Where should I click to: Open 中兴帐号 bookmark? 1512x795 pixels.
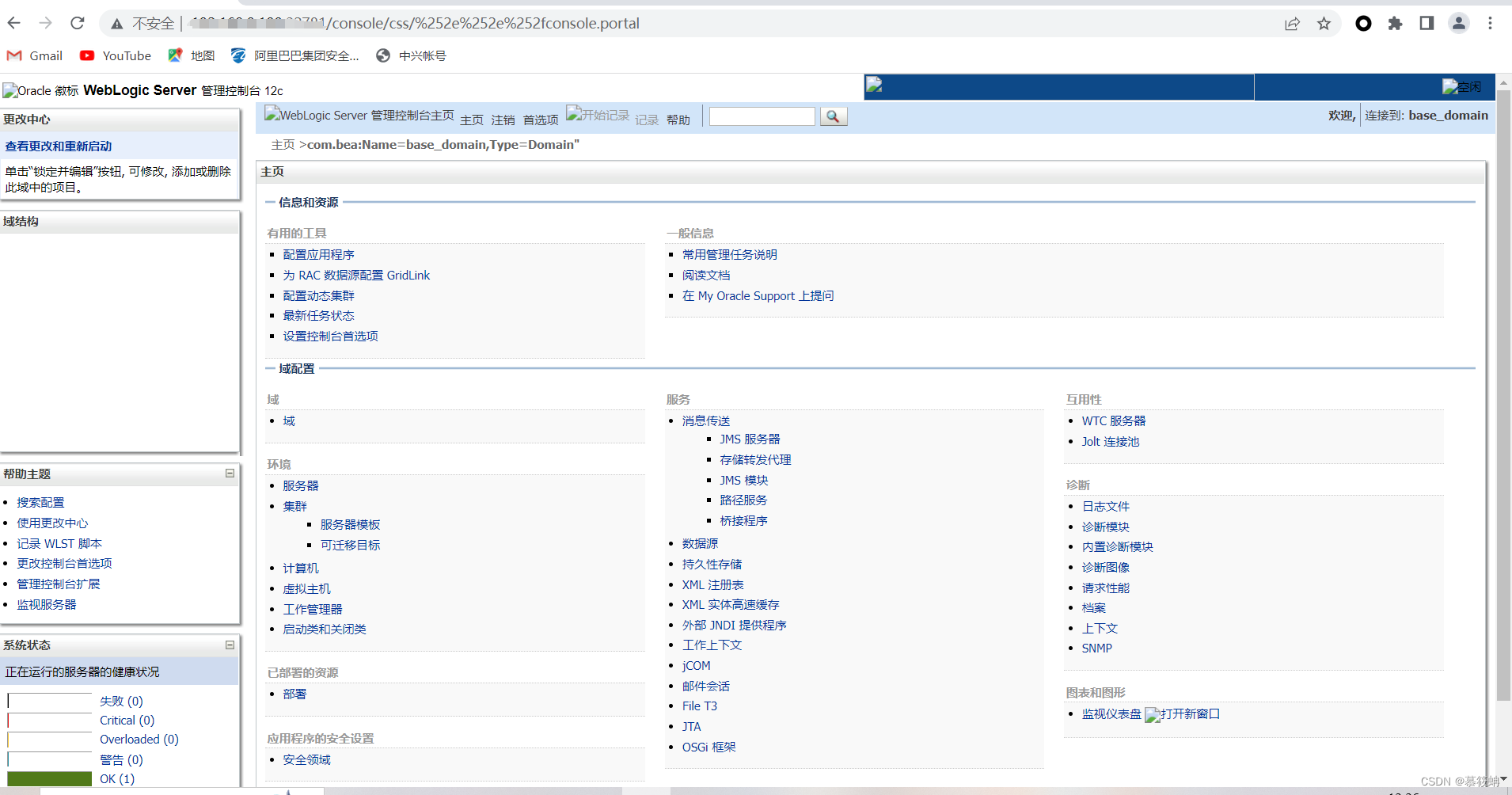coord(411,55)
